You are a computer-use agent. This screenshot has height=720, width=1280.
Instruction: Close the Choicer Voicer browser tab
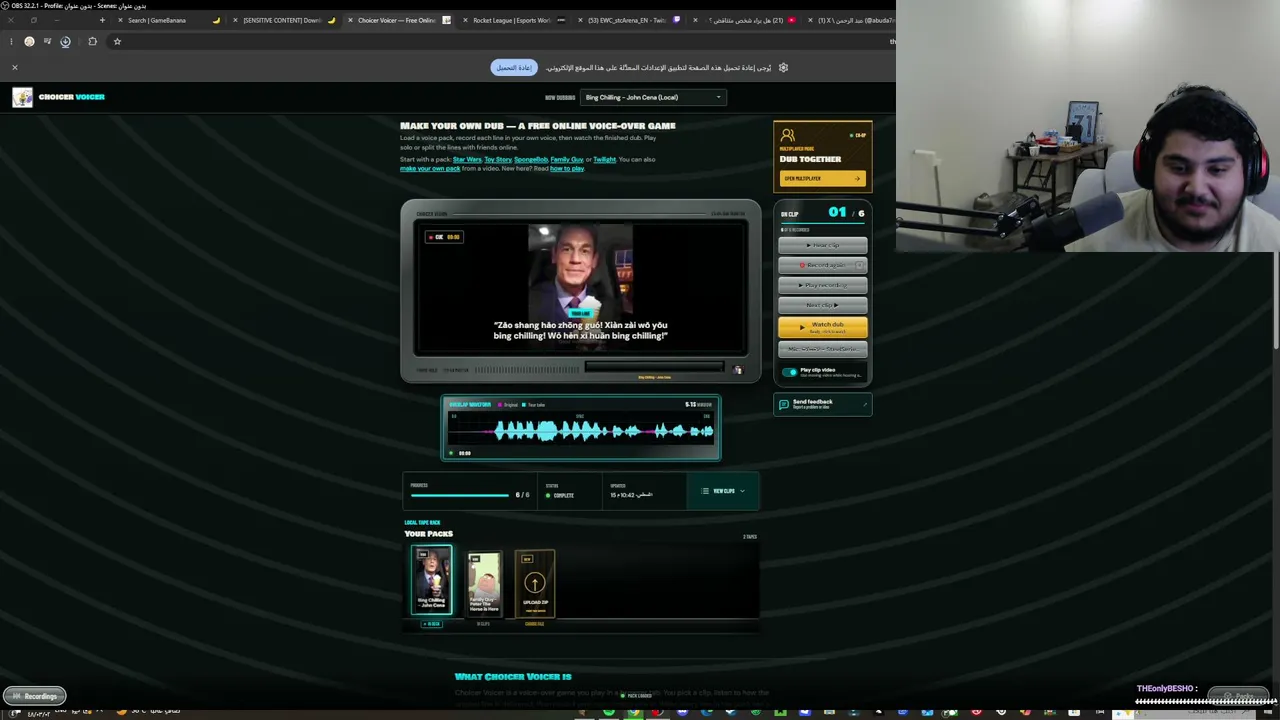tap(350, 20)
